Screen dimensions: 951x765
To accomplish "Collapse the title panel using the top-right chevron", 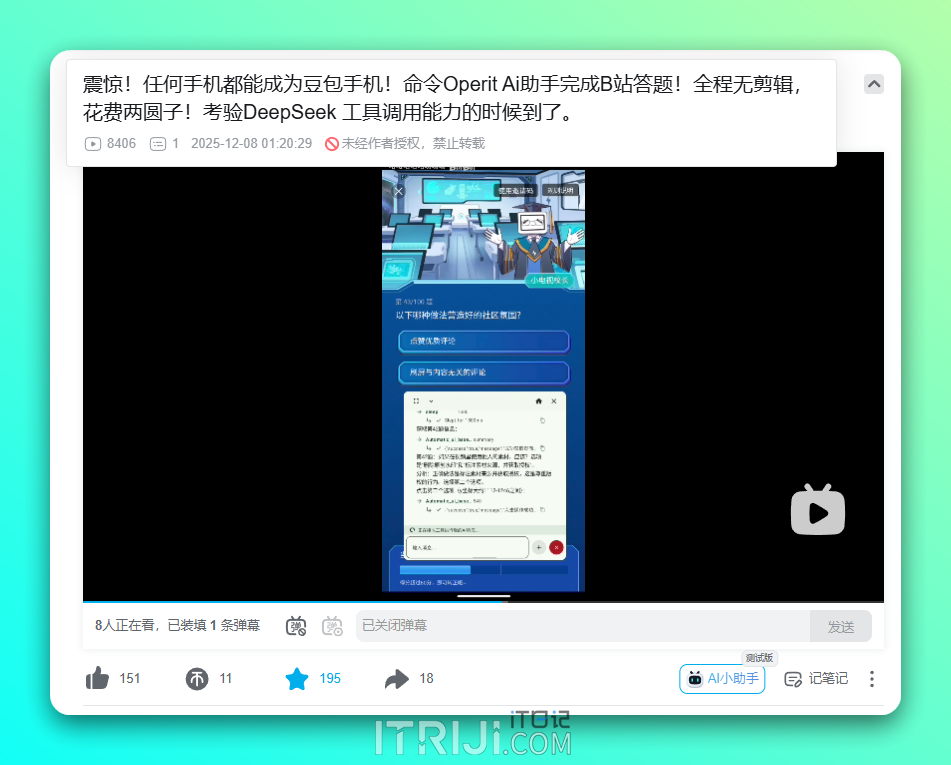I will tap(874, 84).
